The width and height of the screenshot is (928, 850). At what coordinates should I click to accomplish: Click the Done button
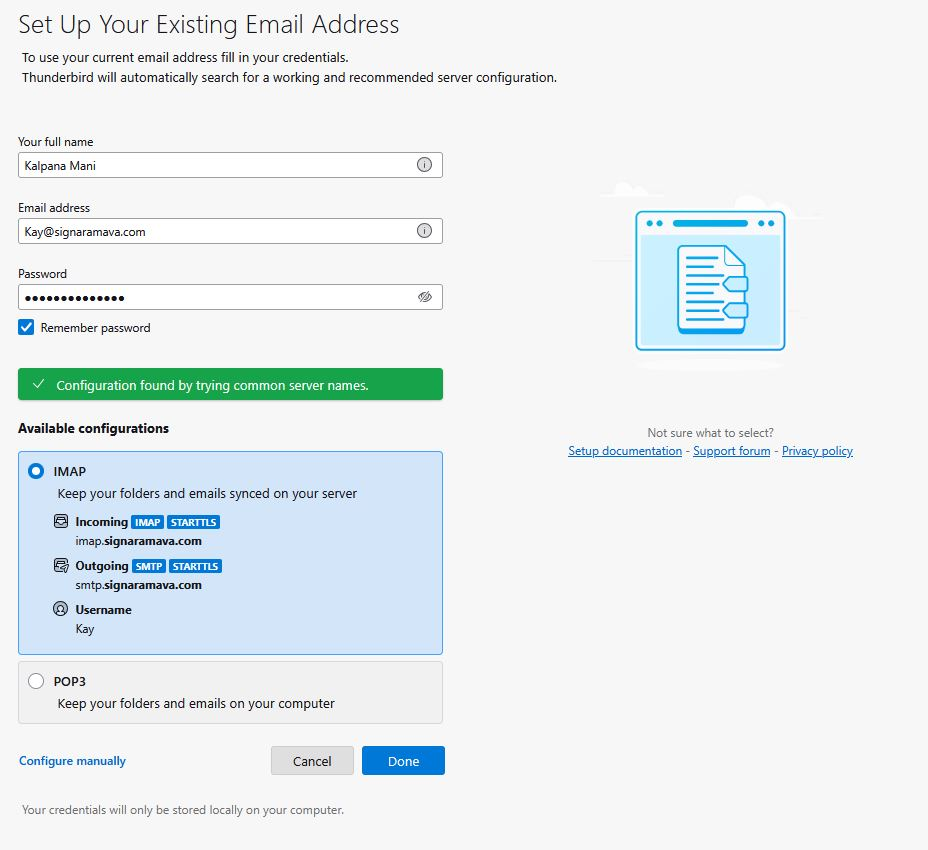[403, 761]
